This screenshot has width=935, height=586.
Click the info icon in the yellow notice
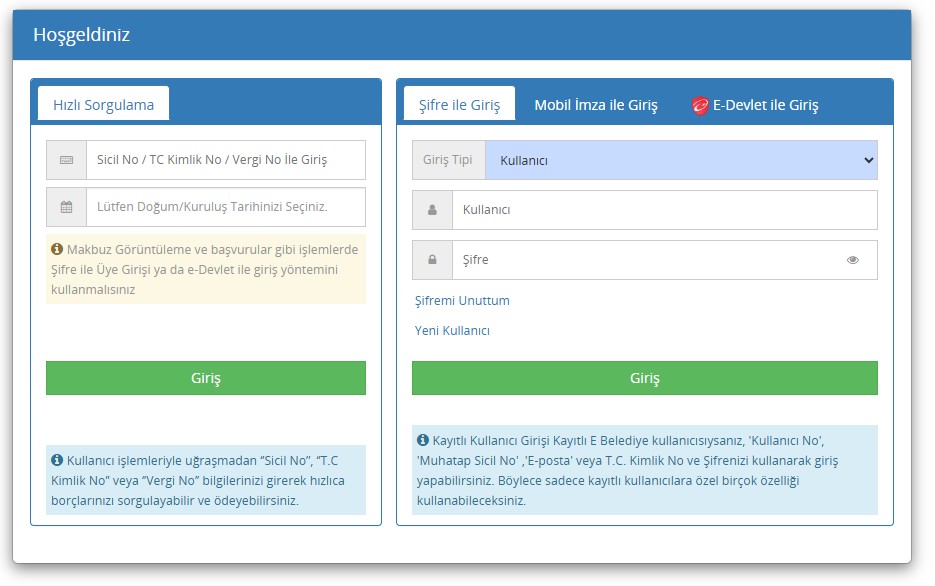57,248
